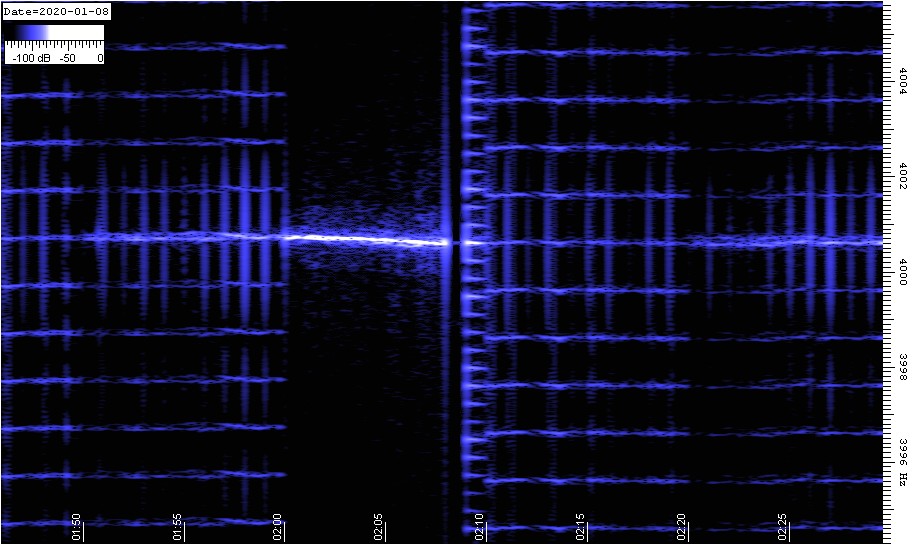Image resolution: width=912 pixels, height=545 pixels.
Task: Click the 4002 frequency axis label
Action: click(x=903, y=176)
